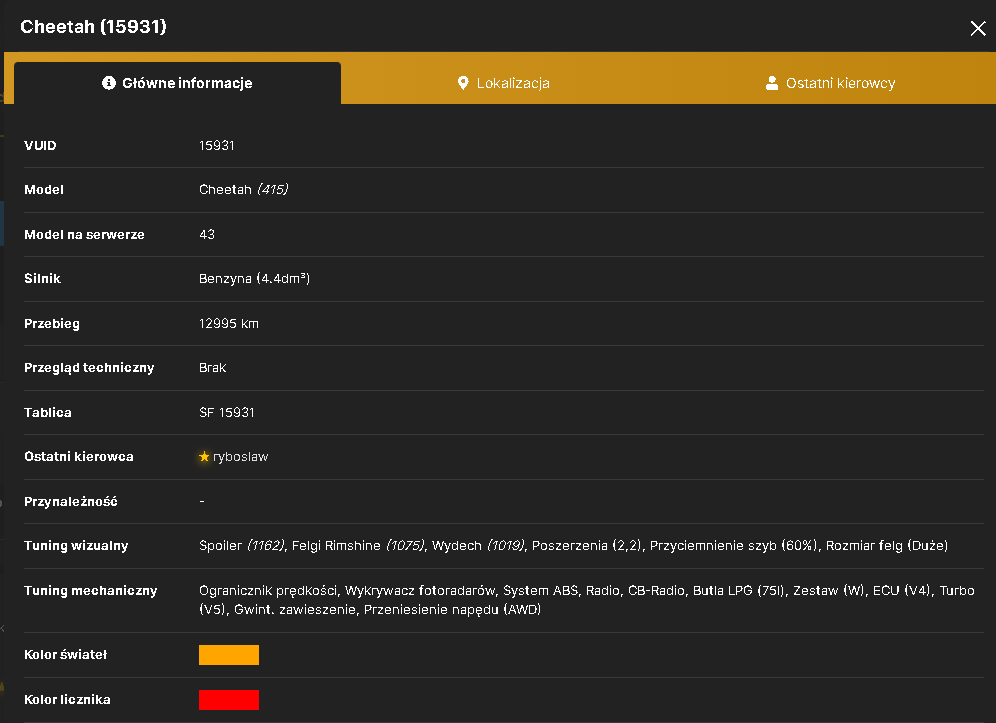Screen dimensions: 996x723
Task: Select the Główne informacje tab
Action: 177,83
